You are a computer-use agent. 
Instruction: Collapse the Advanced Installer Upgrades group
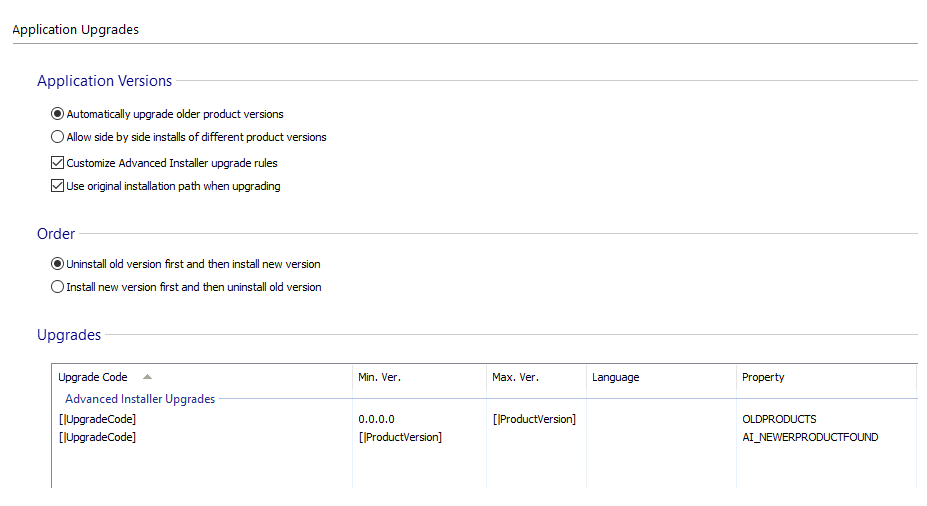point(140,399)
